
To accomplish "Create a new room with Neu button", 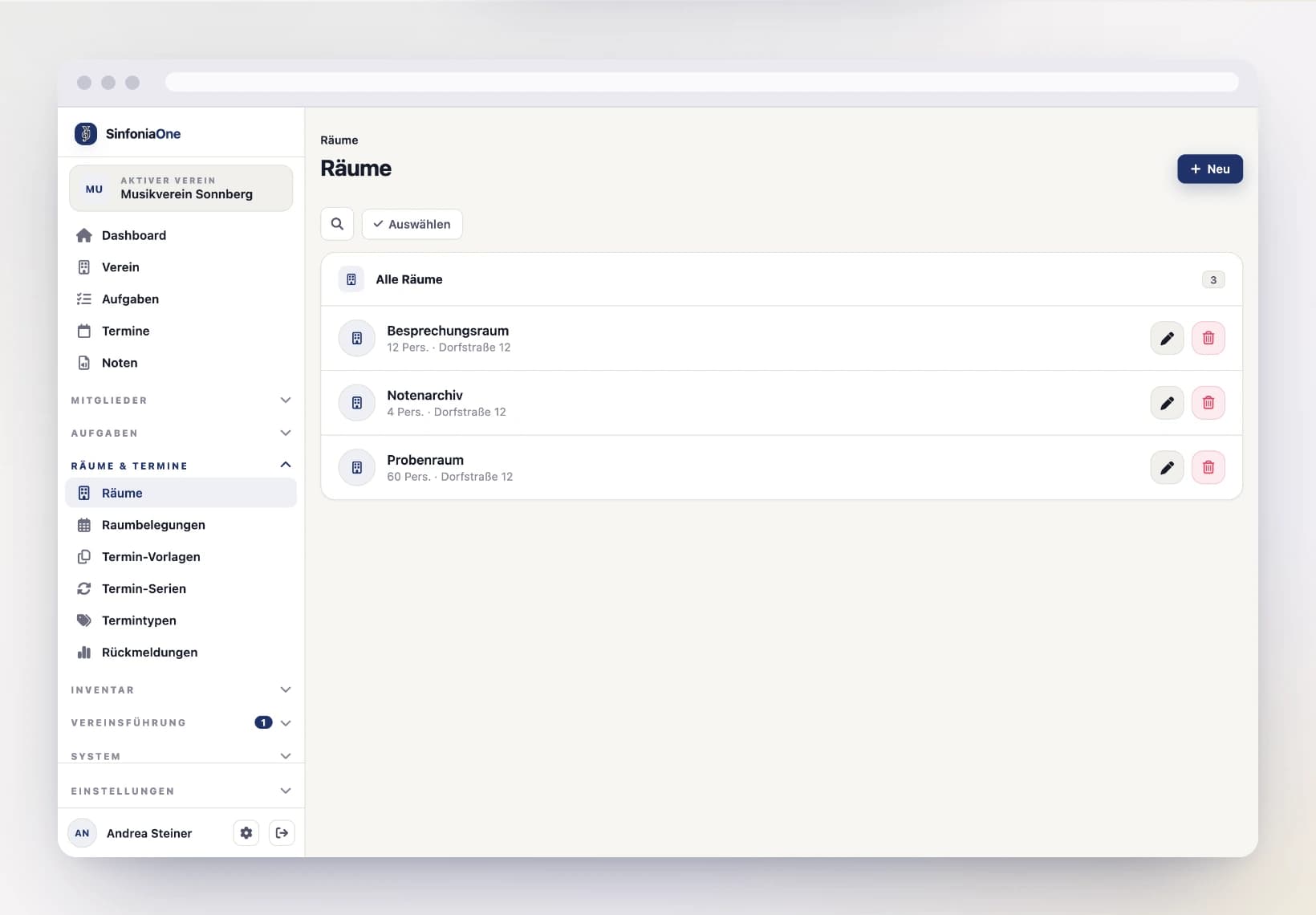I will (x=1209, y=169).
